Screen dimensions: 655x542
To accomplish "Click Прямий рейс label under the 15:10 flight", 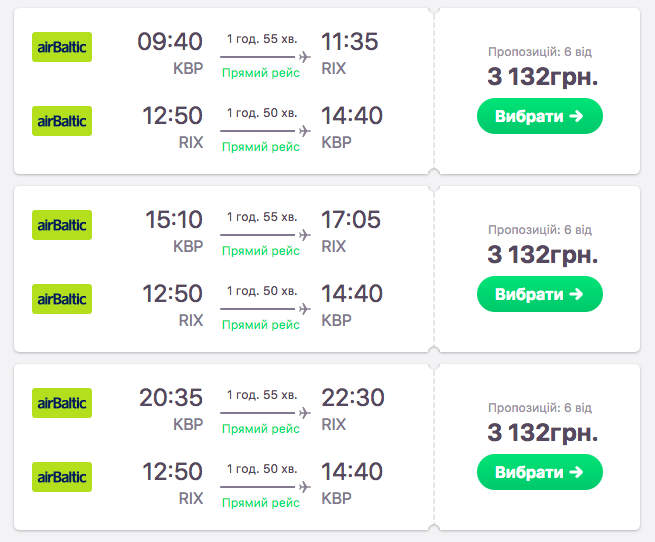I will [x=261, y=251].
